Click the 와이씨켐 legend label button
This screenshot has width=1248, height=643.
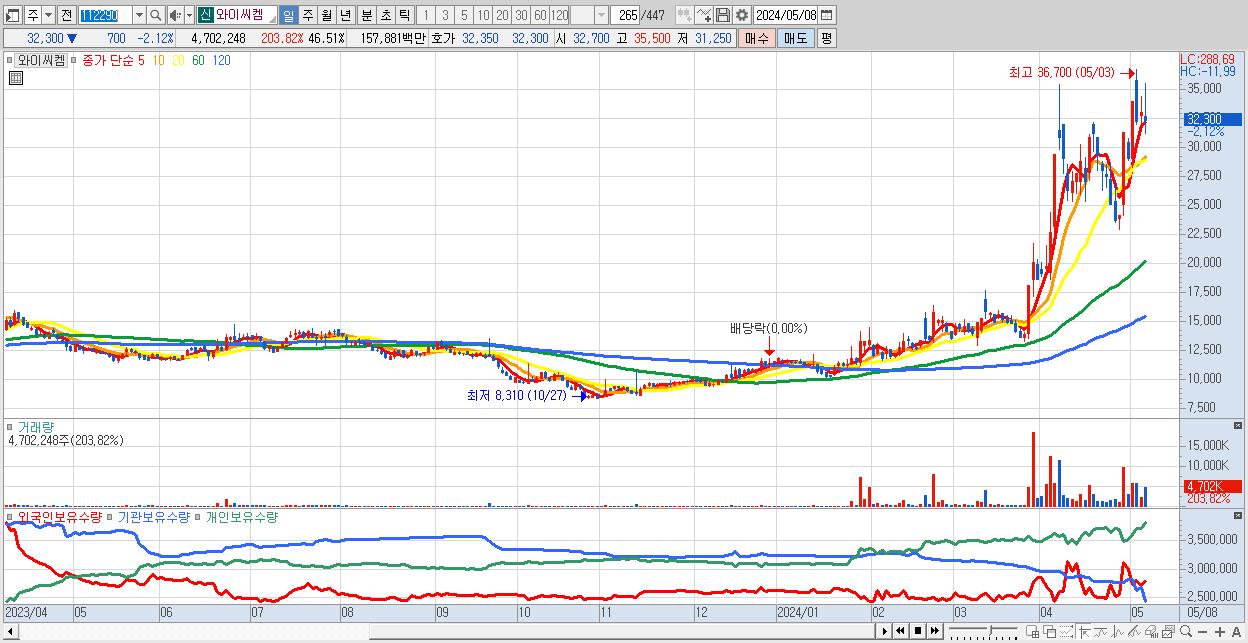pos(41,60)
